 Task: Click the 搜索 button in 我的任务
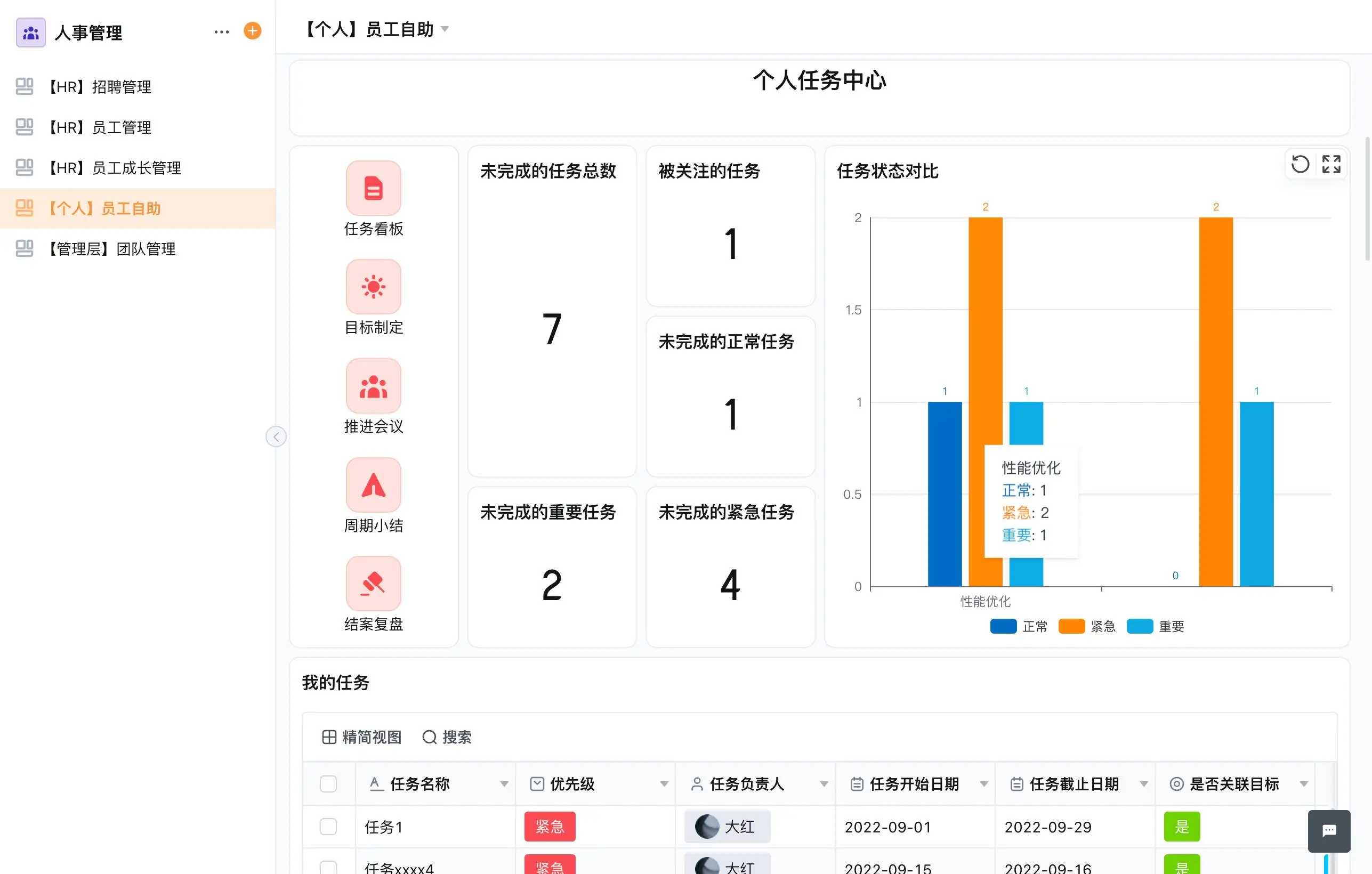[x=447, y=737]
